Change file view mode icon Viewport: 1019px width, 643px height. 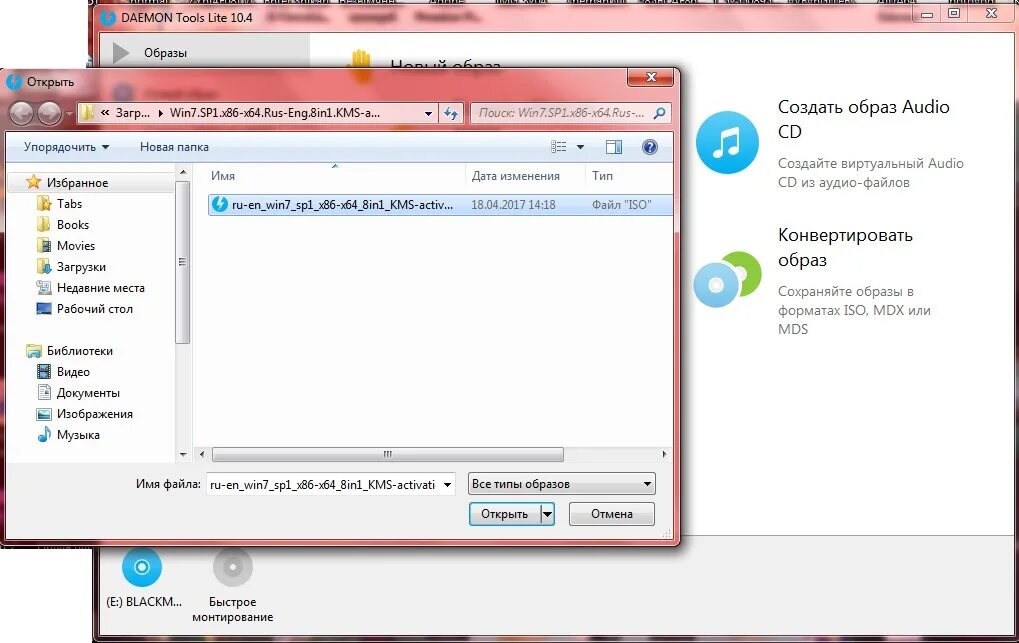pyautogui.click(x=558, y=147)
